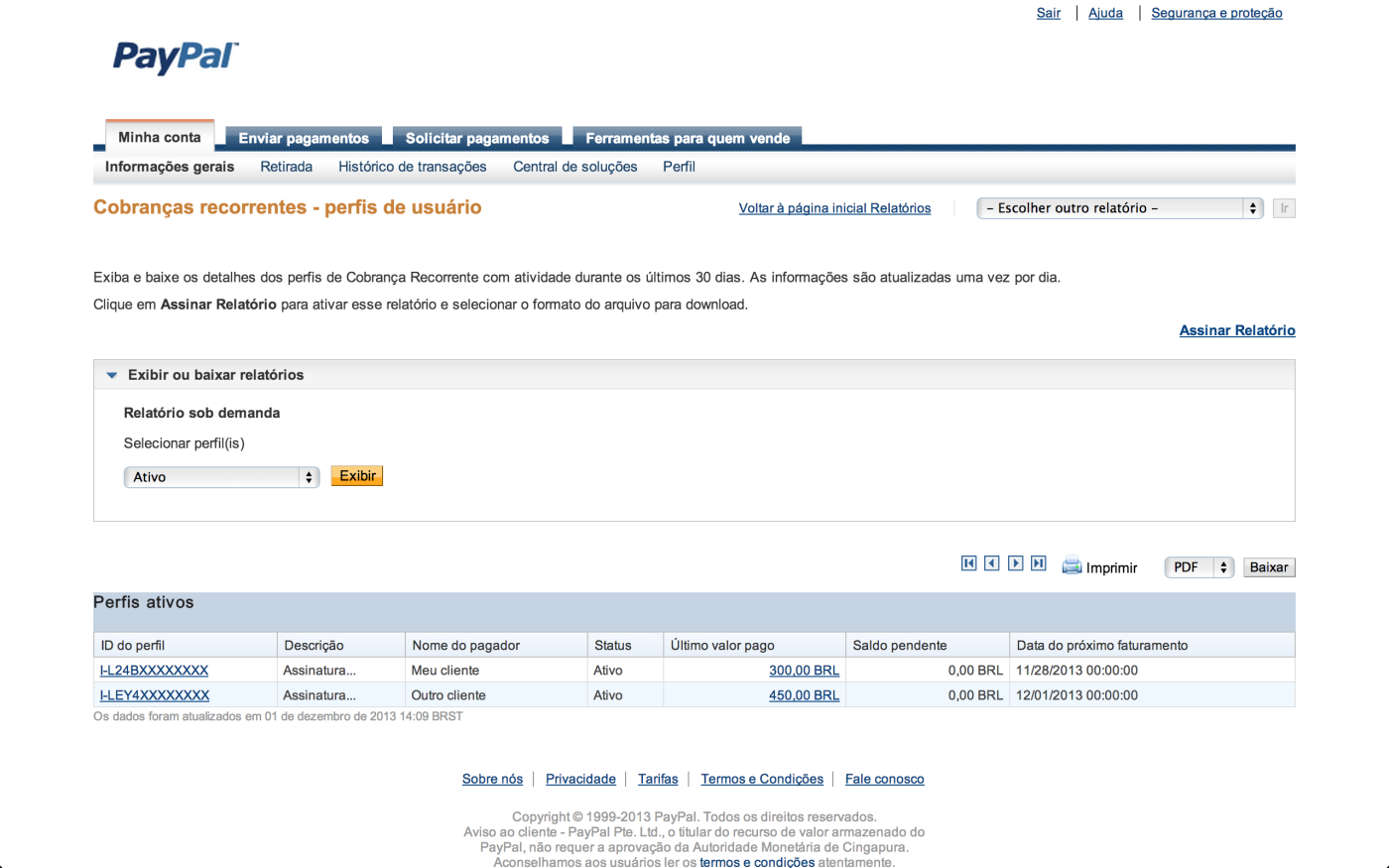Open the Perfil submenu item
This screenshot has width=1389, height=868.
pos(679,167)
